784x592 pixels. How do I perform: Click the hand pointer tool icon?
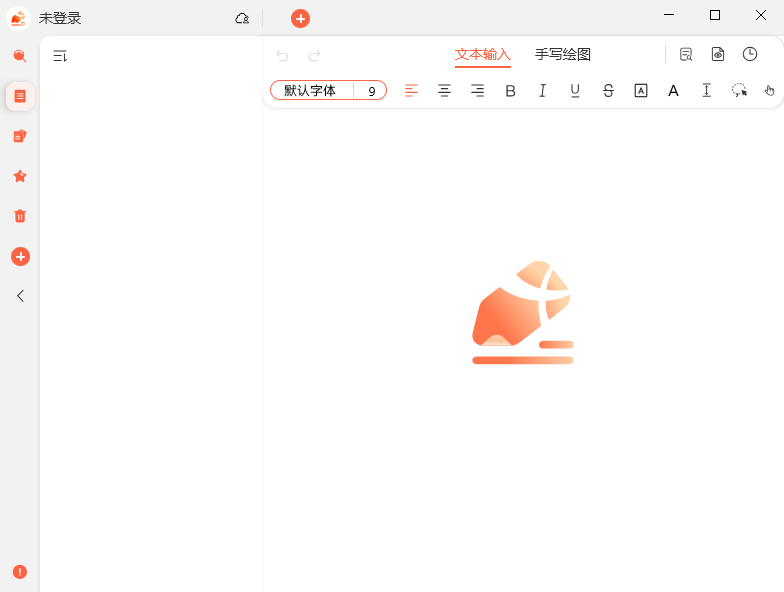pos(770,90)
